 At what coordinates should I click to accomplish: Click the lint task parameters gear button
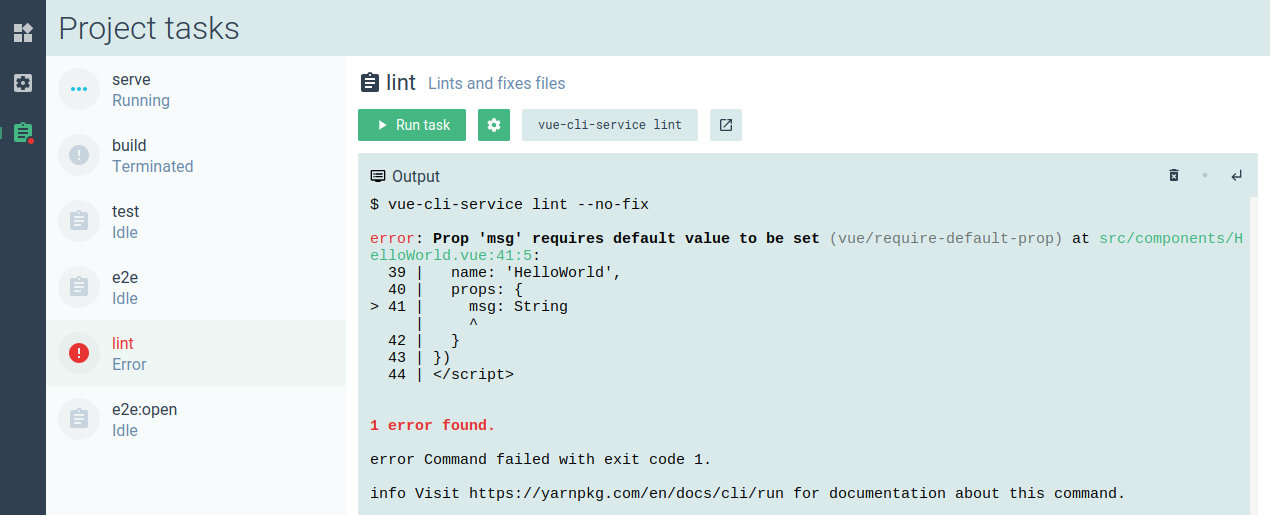click(494, 125)
